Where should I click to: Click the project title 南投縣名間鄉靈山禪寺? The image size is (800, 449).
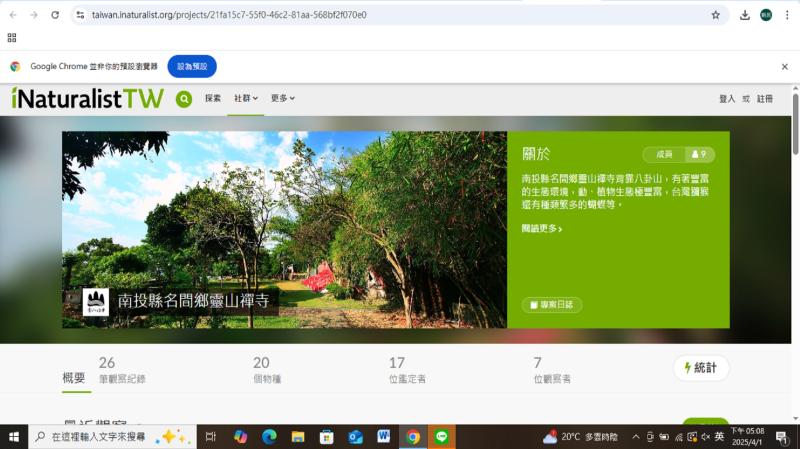pyautogui.click(x=193, y=300)
